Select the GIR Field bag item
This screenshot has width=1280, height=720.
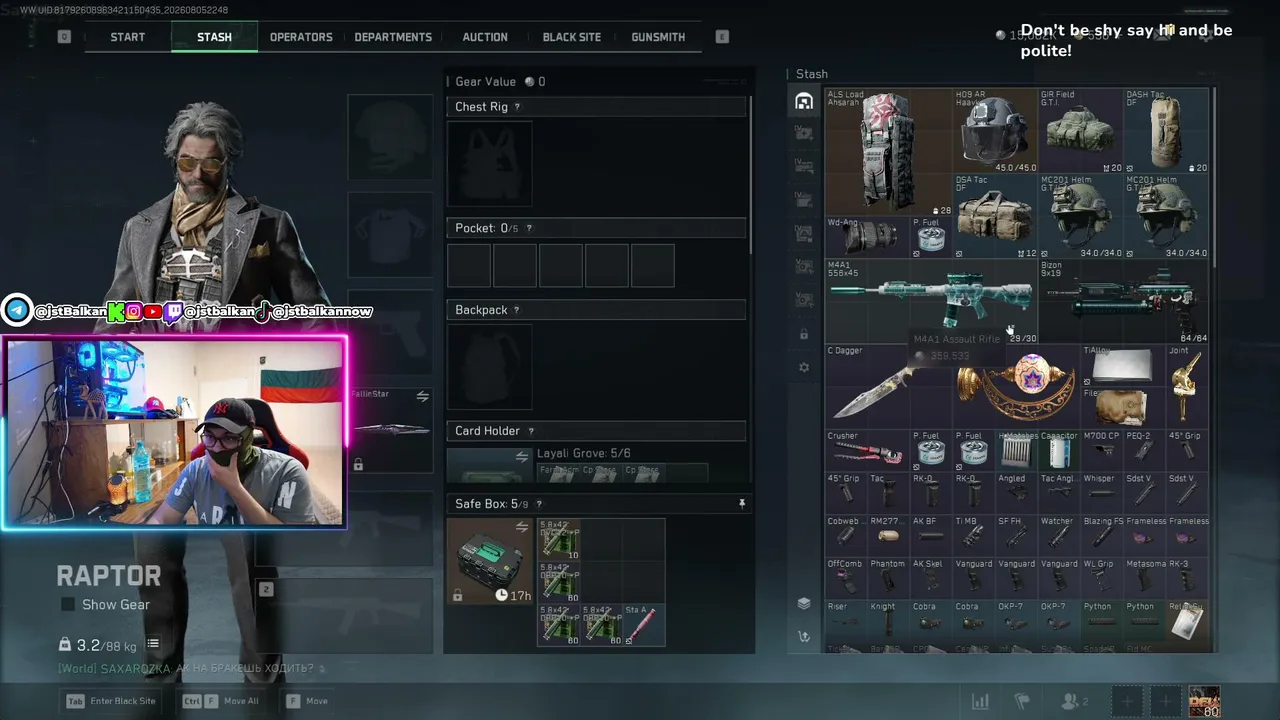tap(1080, 131)
